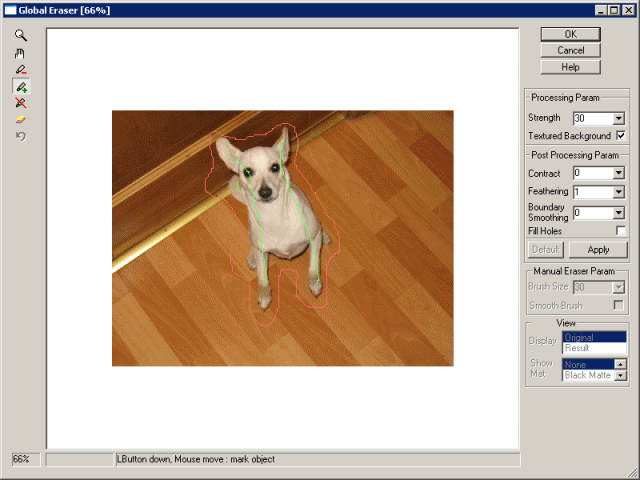Select the Zoom magnifier tool
The width and height of the screenshot is (640, 480).
[21, 35]
